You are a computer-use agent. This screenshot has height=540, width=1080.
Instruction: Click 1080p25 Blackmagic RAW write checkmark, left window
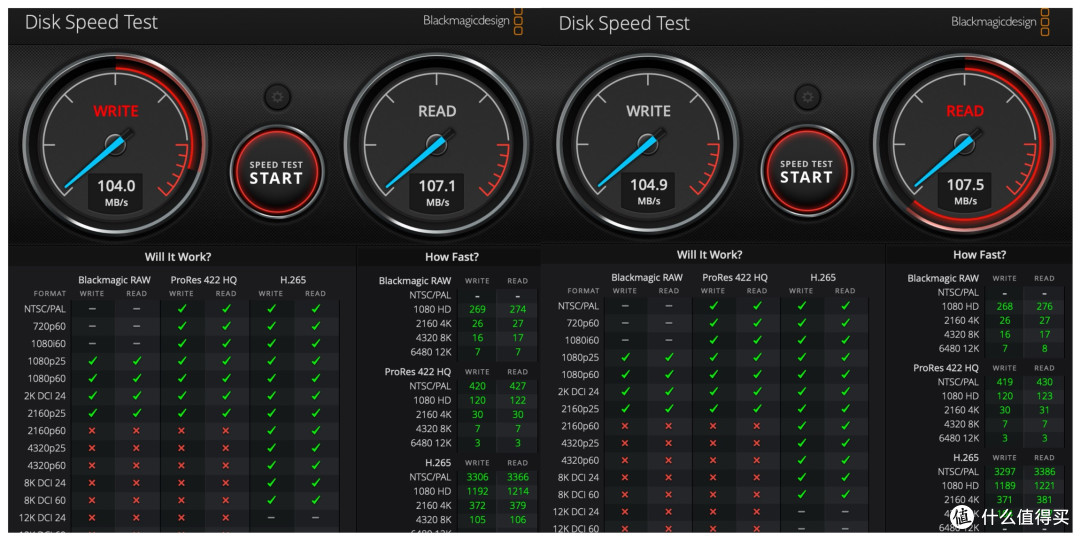point(92,360)
